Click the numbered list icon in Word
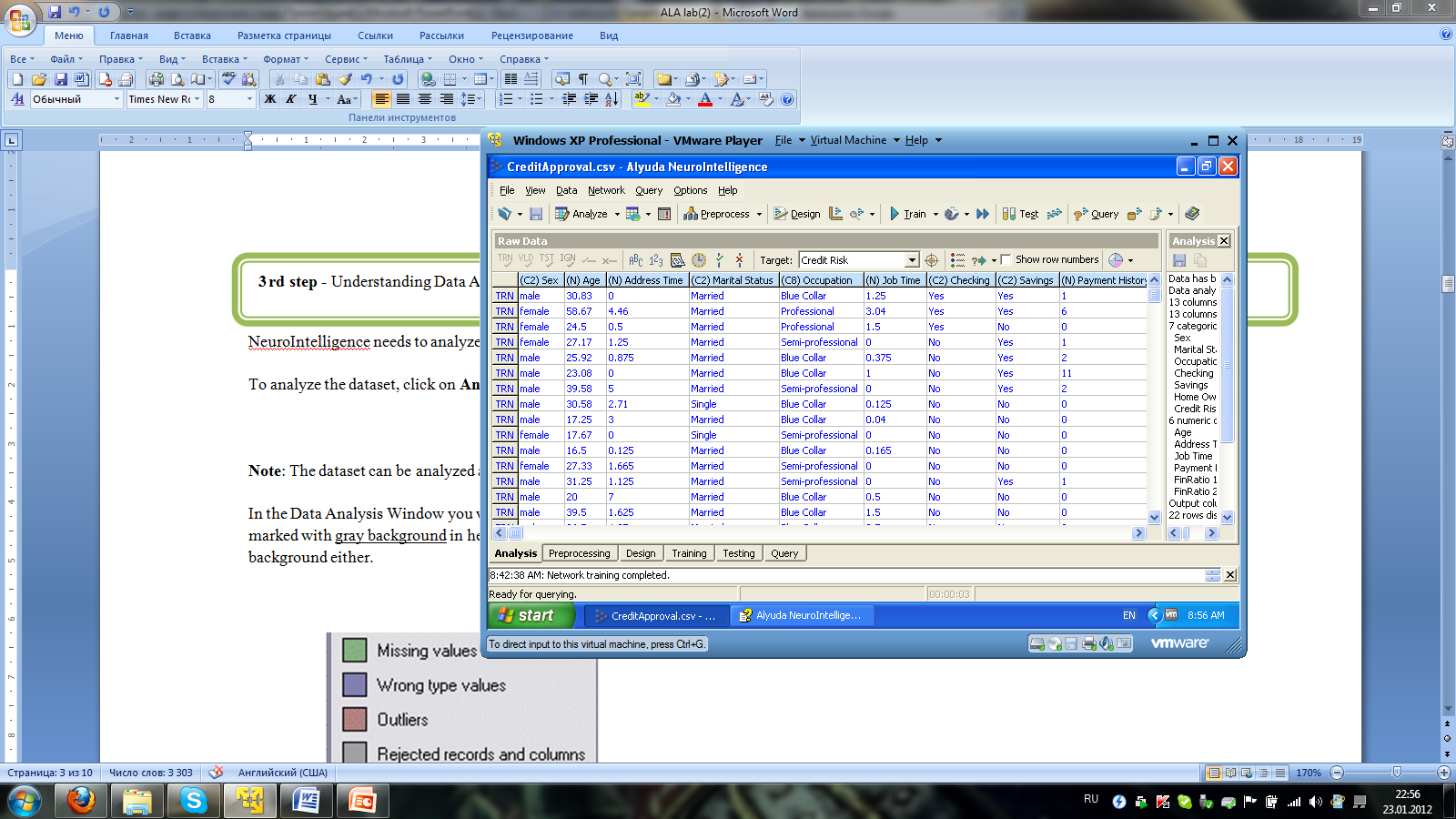The image size is (1456, 819). tap(507, 99)
